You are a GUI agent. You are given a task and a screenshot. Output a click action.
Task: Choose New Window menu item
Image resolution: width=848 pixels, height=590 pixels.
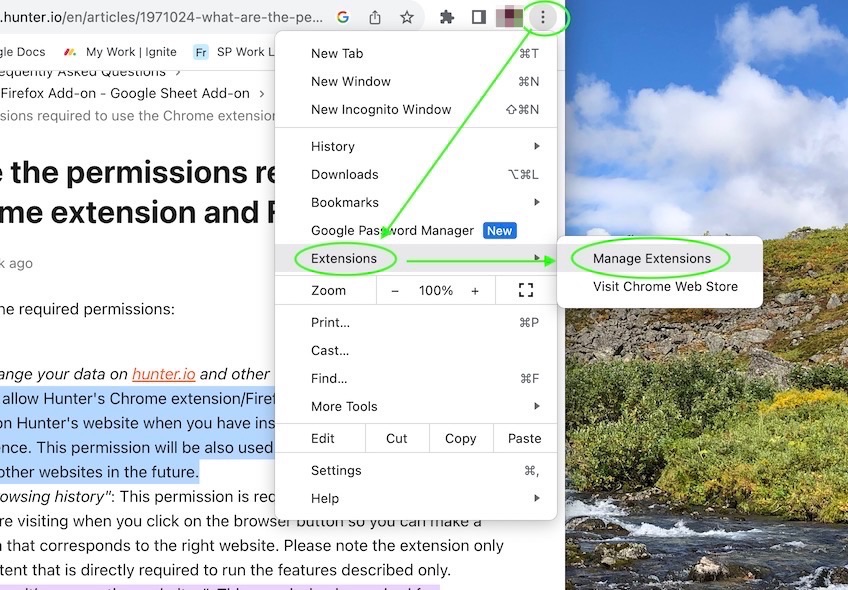tap(416, 81)
